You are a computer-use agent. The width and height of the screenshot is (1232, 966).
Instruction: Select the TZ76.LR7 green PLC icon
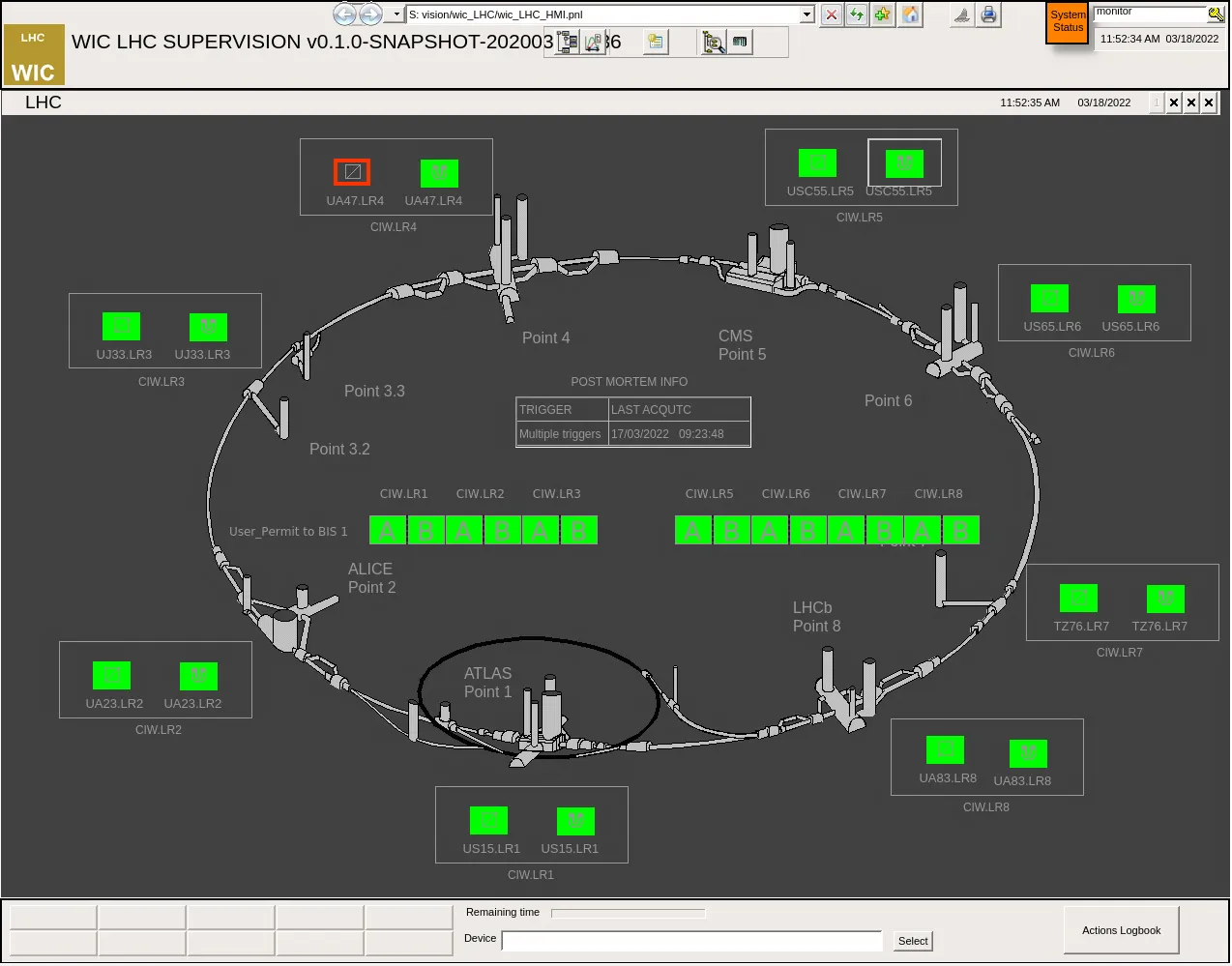[x=1078, y=598]
